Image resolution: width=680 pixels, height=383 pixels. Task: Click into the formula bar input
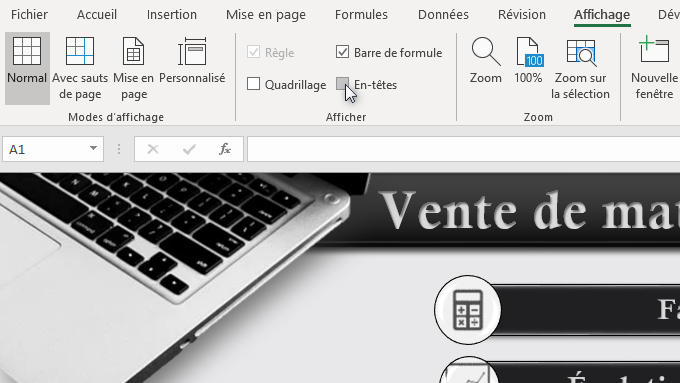pyautogui.click(x=463, y=149)
